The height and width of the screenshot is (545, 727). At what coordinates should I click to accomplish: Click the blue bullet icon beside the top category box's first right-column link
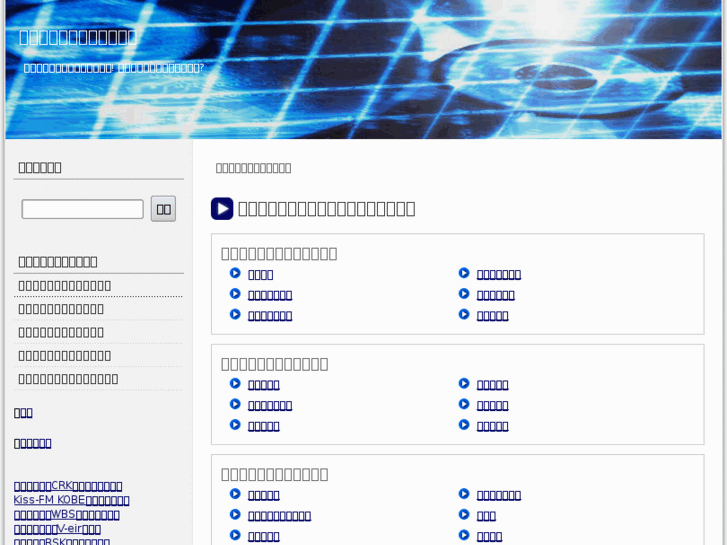point(464,273)
